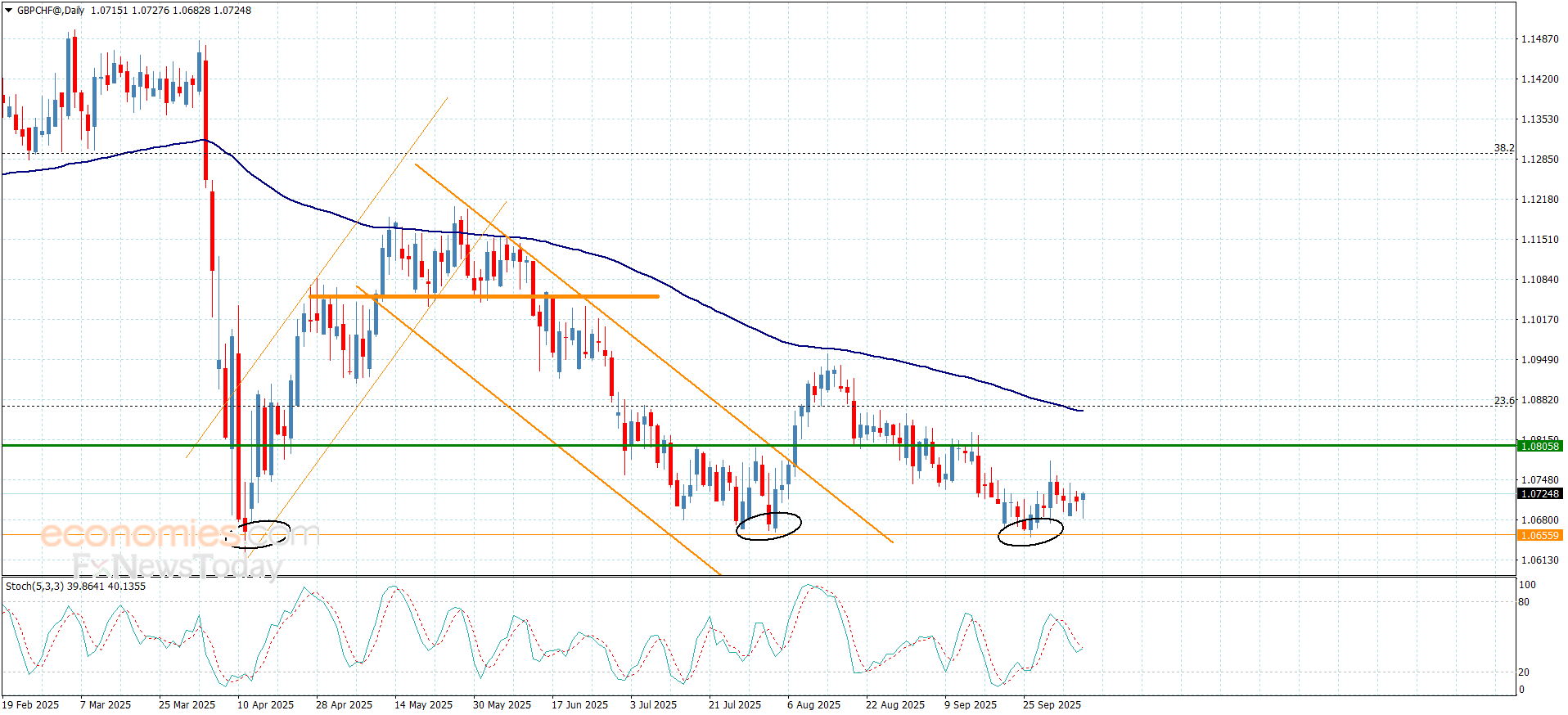This screenshot has width=1568, height=715.
Task: Click the economies.com watermark logo
Action: pos(178,535)
